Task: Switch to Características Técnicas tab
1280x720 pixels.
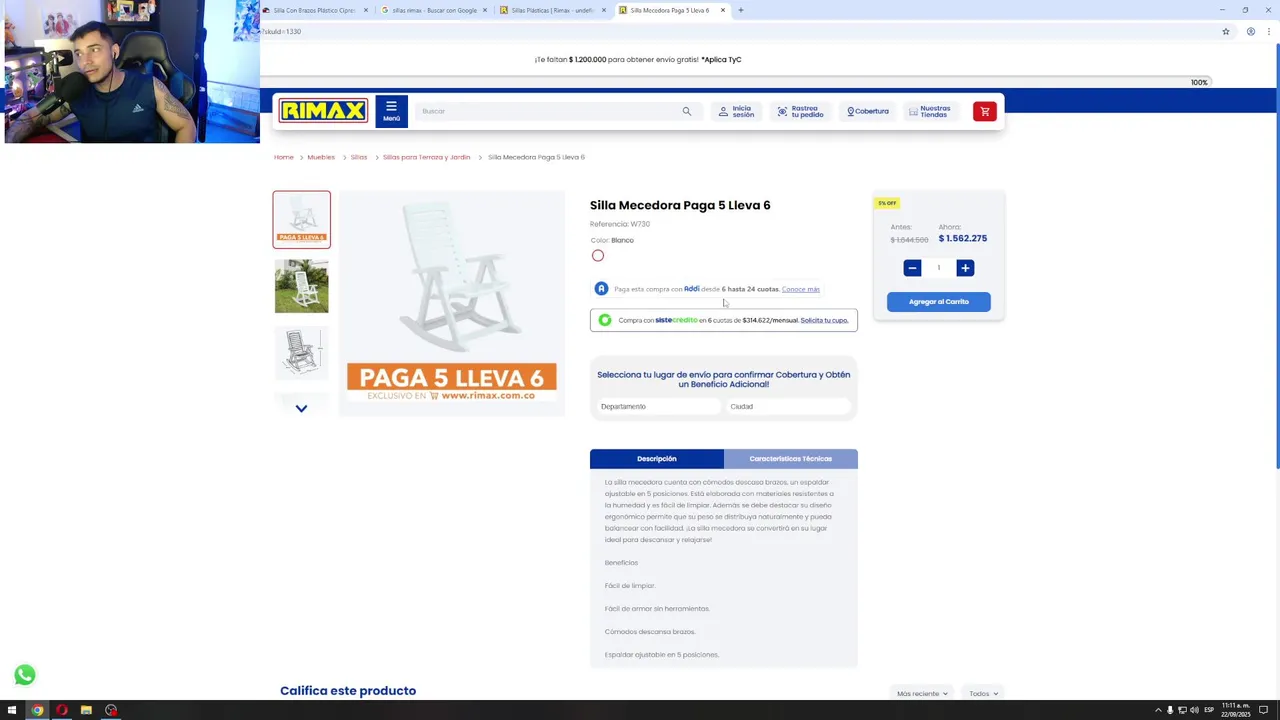Action: (x=791, y=458)
